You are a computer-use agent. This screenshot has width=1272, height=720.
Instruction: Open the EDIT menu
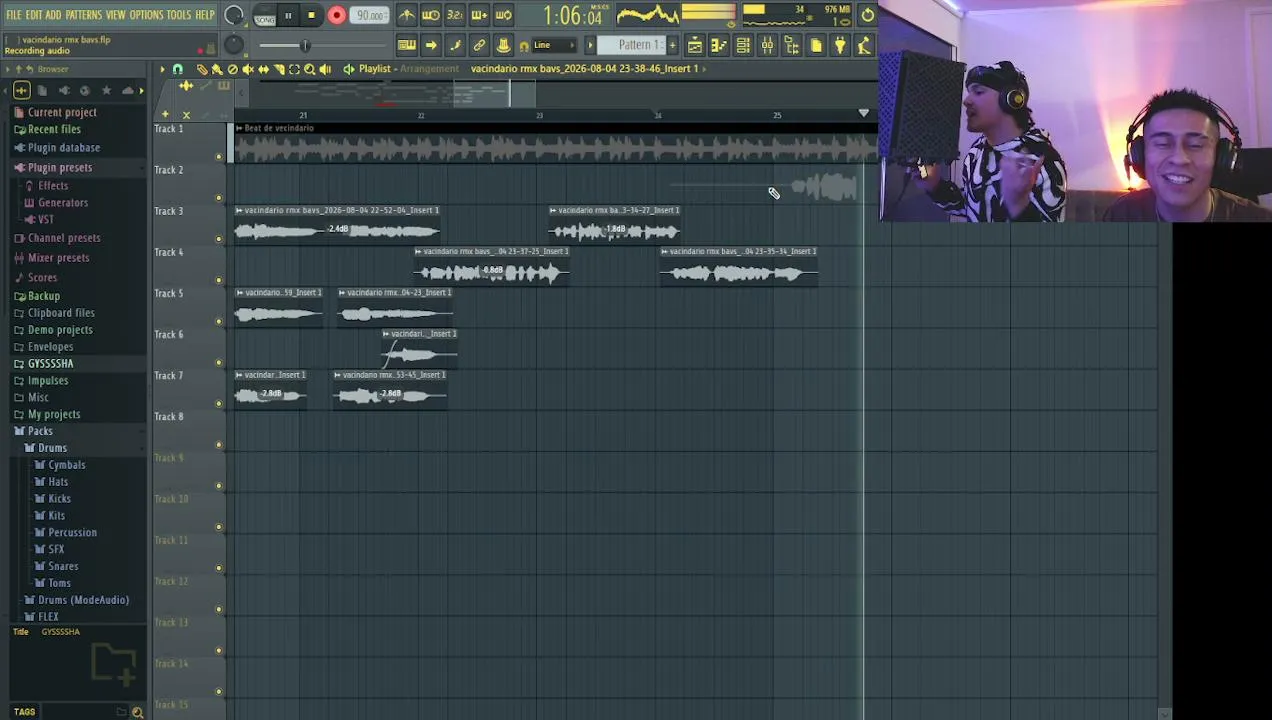coord(34,15)
